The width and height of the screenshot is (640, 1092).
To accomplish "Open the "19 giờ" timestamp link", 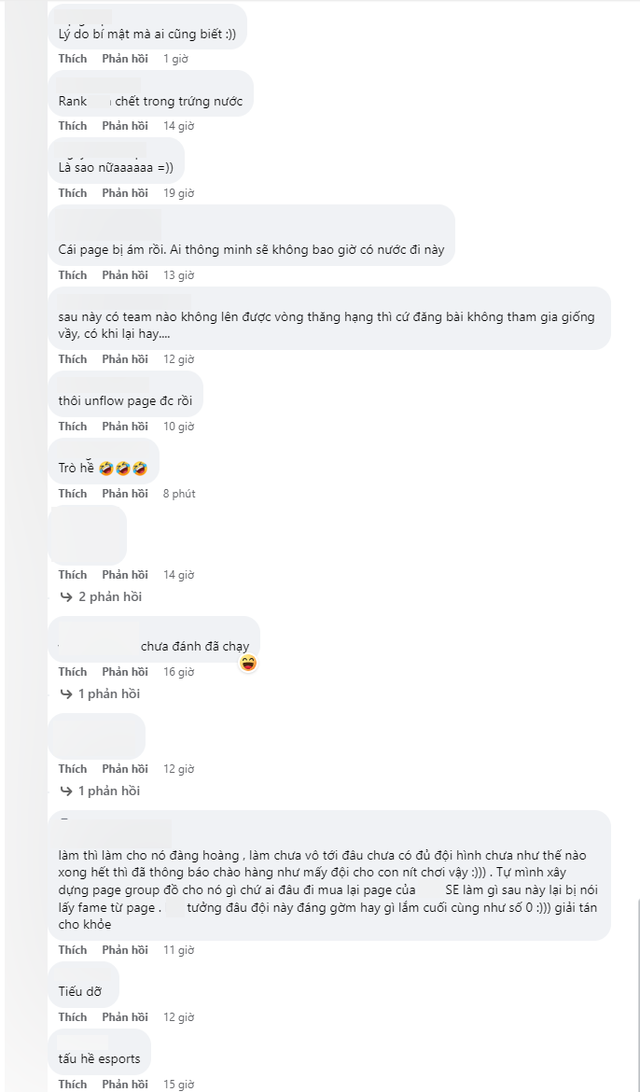I will point(179,193).
